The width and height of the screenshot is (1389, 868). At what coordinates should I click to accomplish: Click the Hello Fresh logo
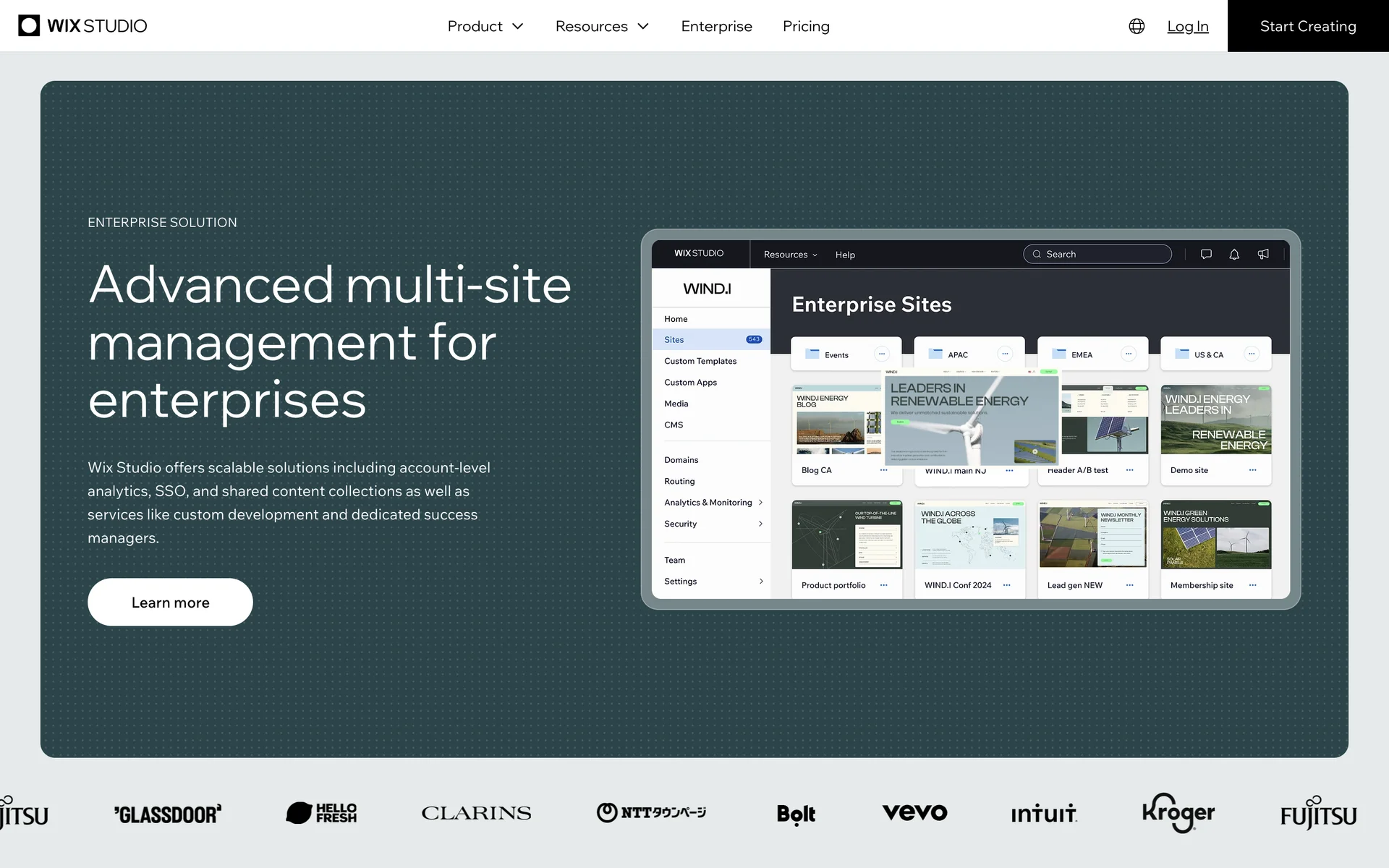[321, 813]
